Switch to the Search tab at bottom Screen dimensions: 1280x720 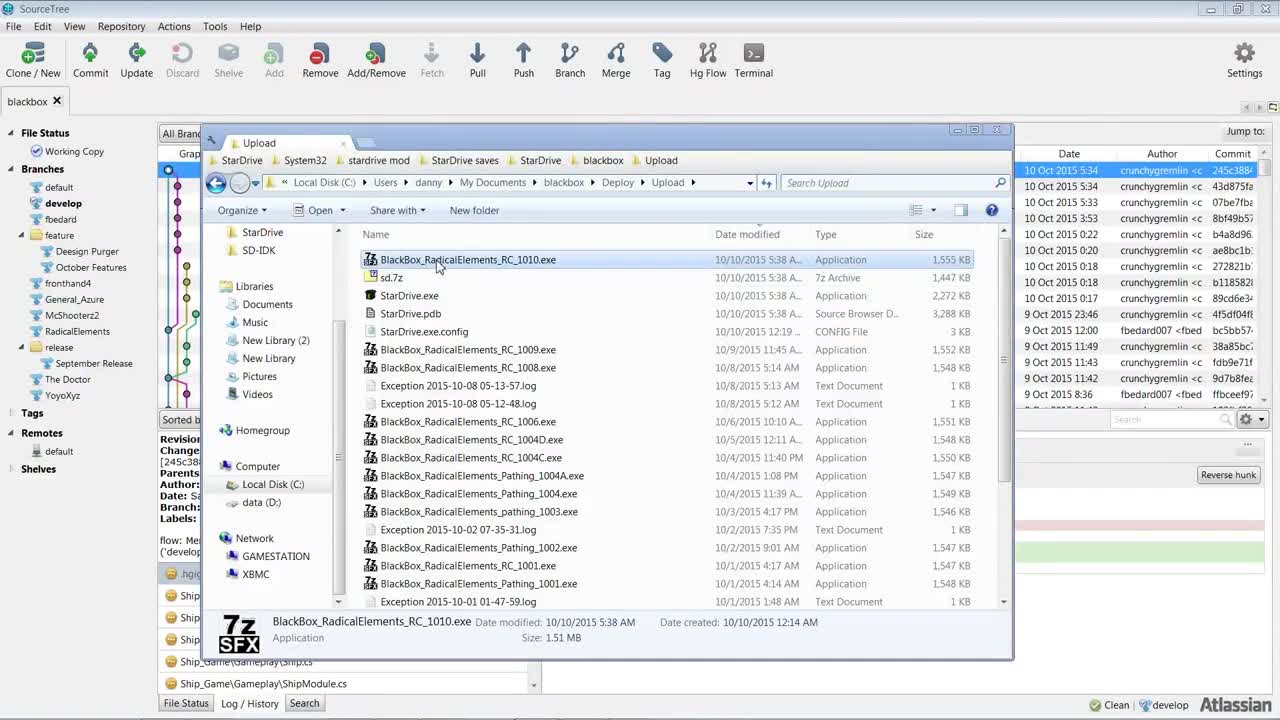tap(304, 703)
